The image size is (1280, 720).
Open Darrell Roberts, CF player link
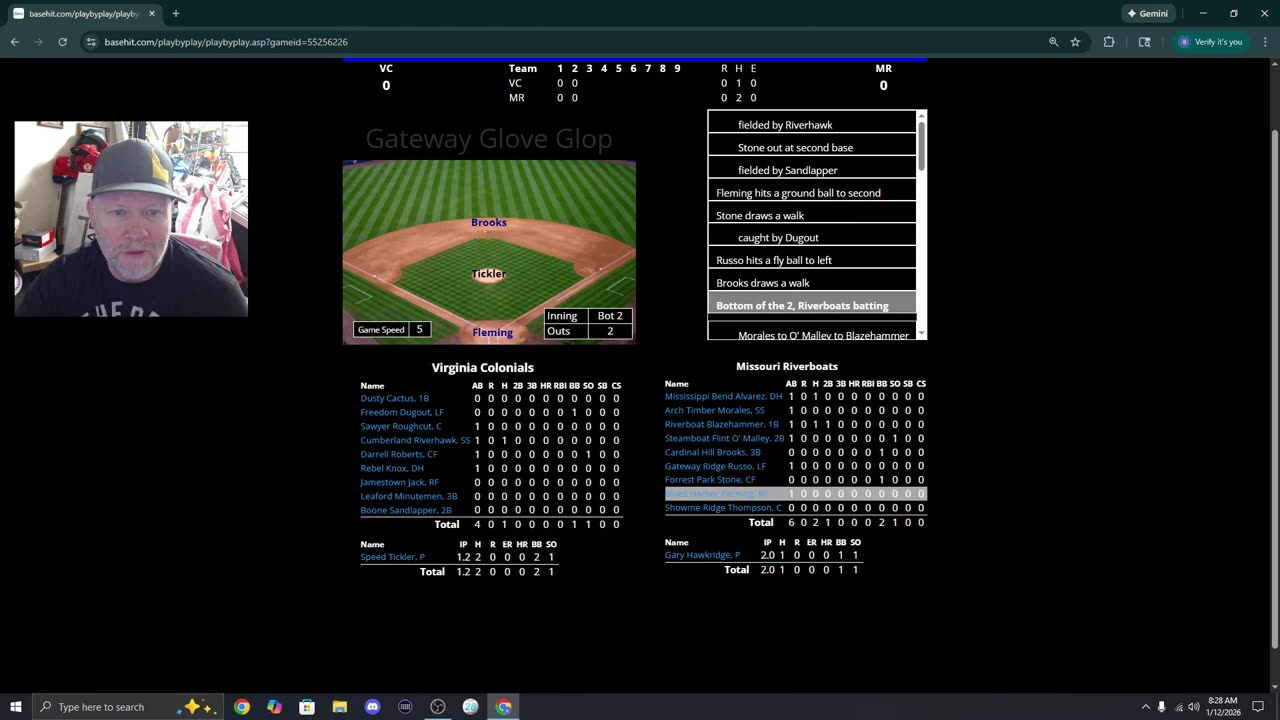point(399,454)
